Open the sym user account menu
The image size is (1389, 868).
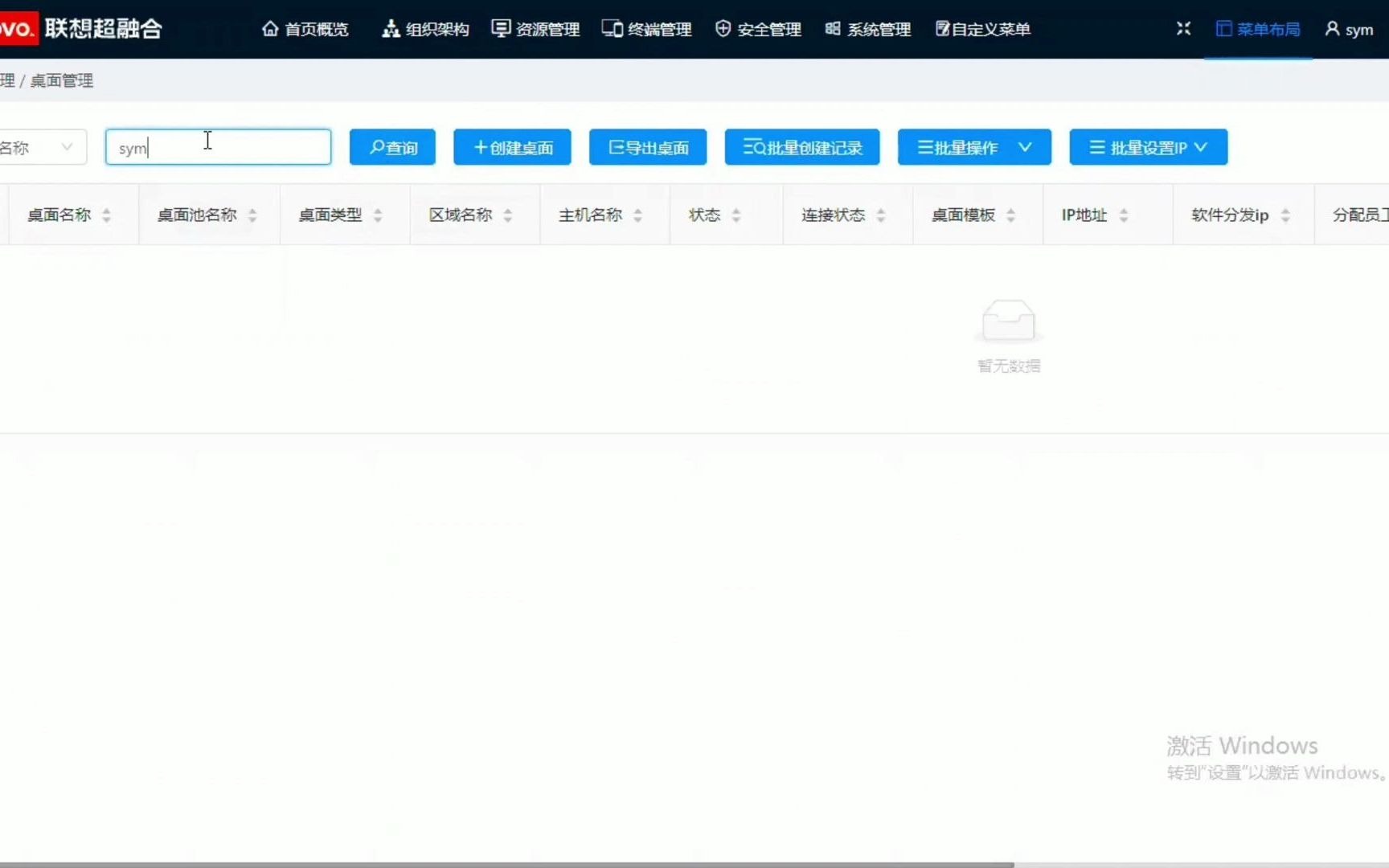click(1349, 30)
